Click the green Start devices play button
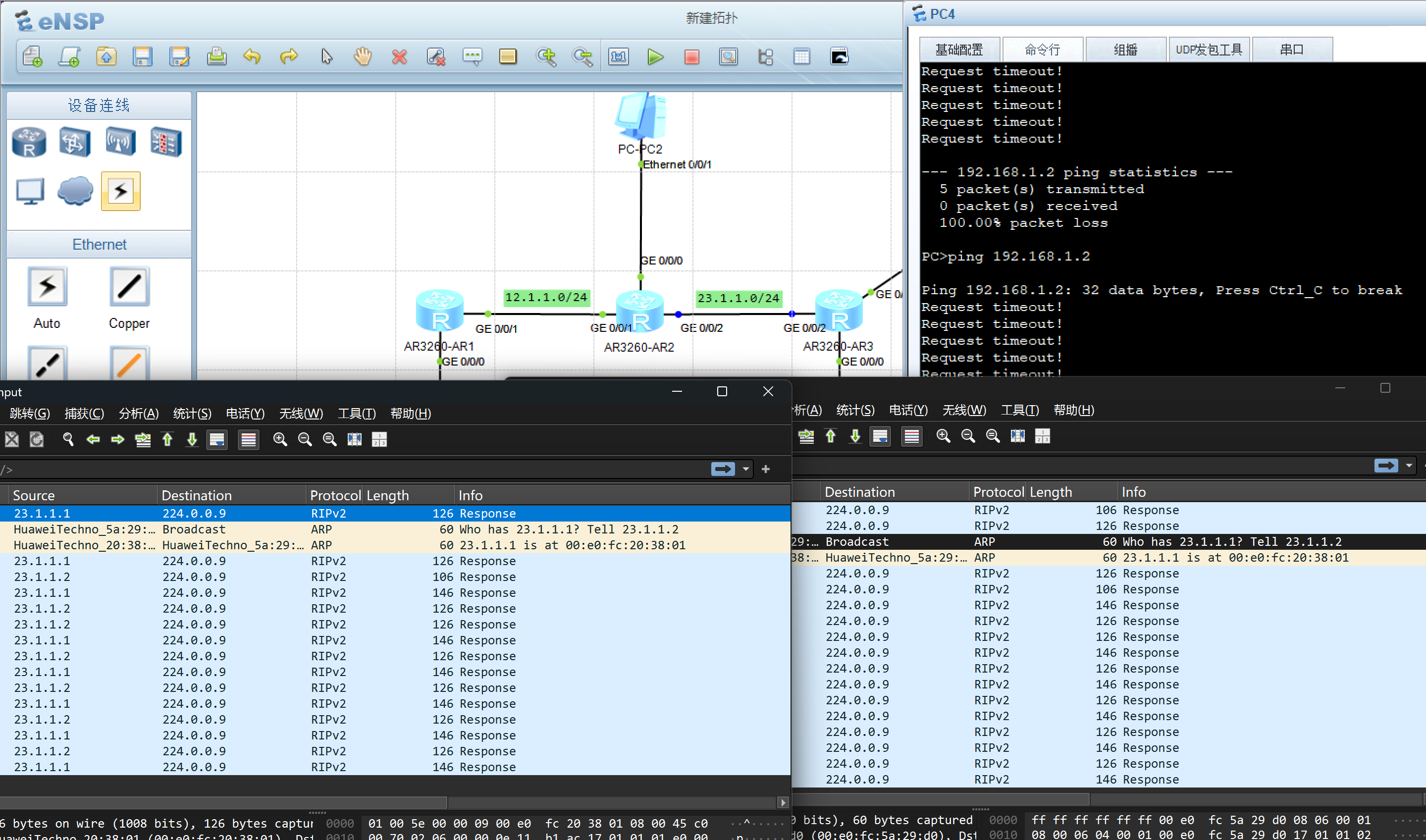Image resolution: width=1426 pixels, height=840 pixels. click(655, 56)
